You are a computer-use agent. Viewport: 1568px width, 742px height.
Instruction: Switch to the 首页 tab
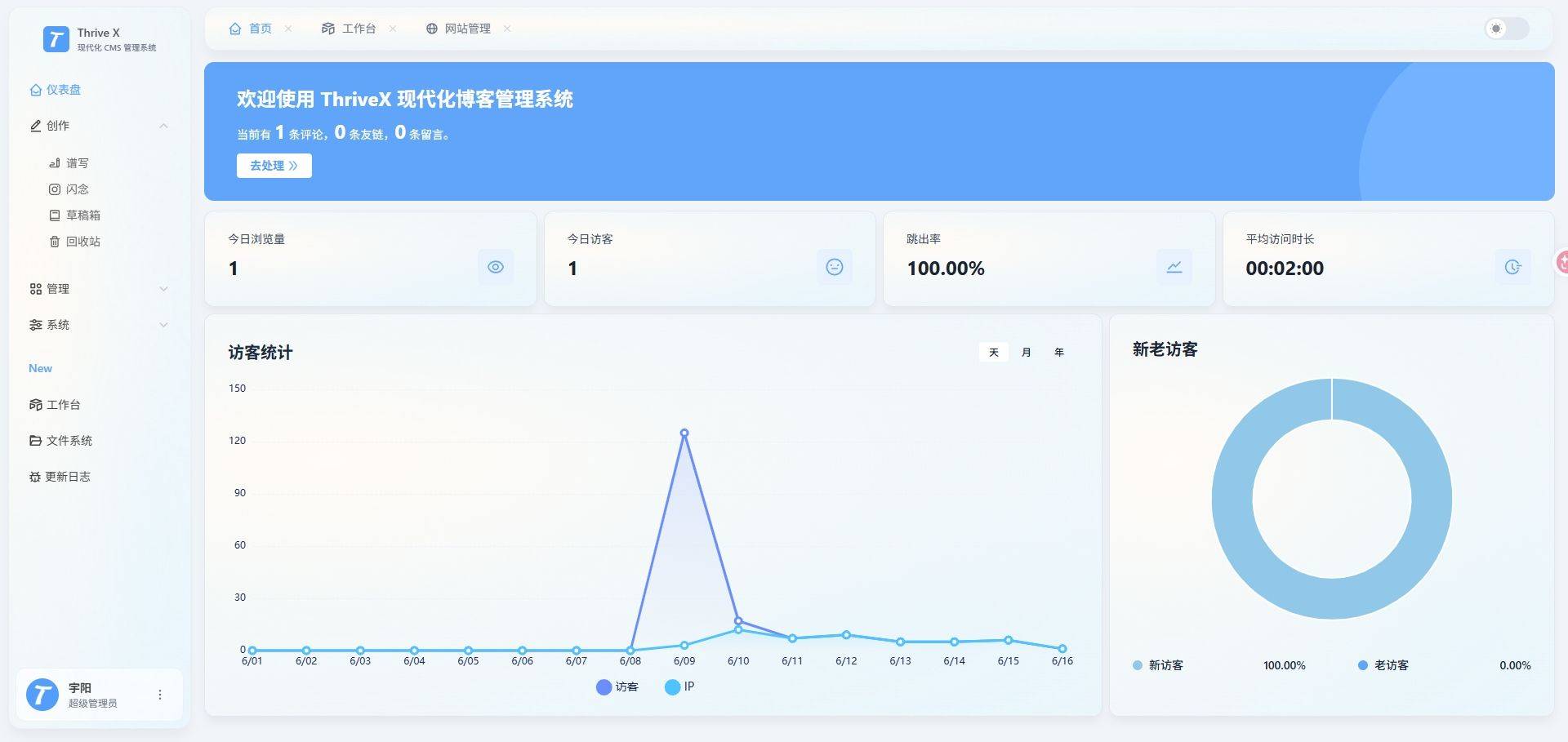pyautogui.click(x=251, y=29)
